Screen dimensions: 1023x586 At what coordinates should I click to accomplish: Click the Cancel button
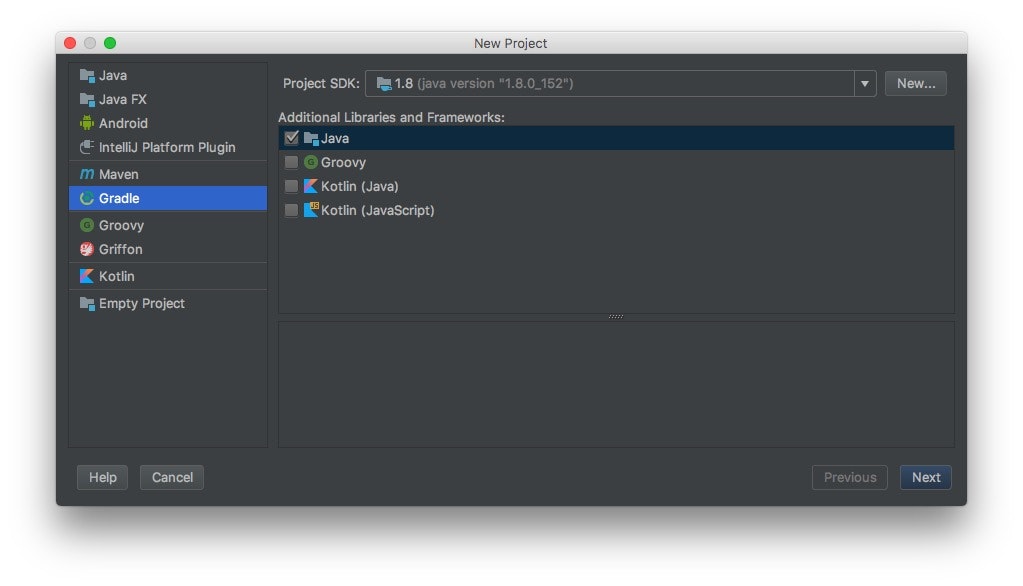tap(172, 477)
